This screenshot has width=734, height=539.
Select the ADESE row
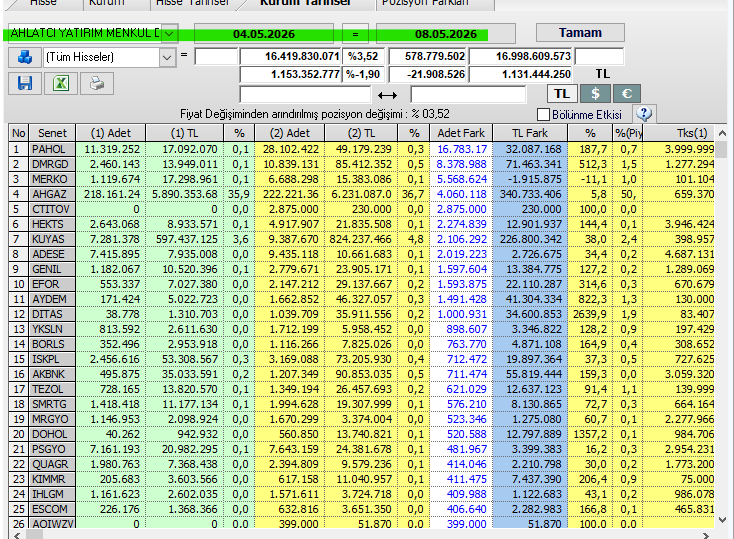(x=361, y=254)
